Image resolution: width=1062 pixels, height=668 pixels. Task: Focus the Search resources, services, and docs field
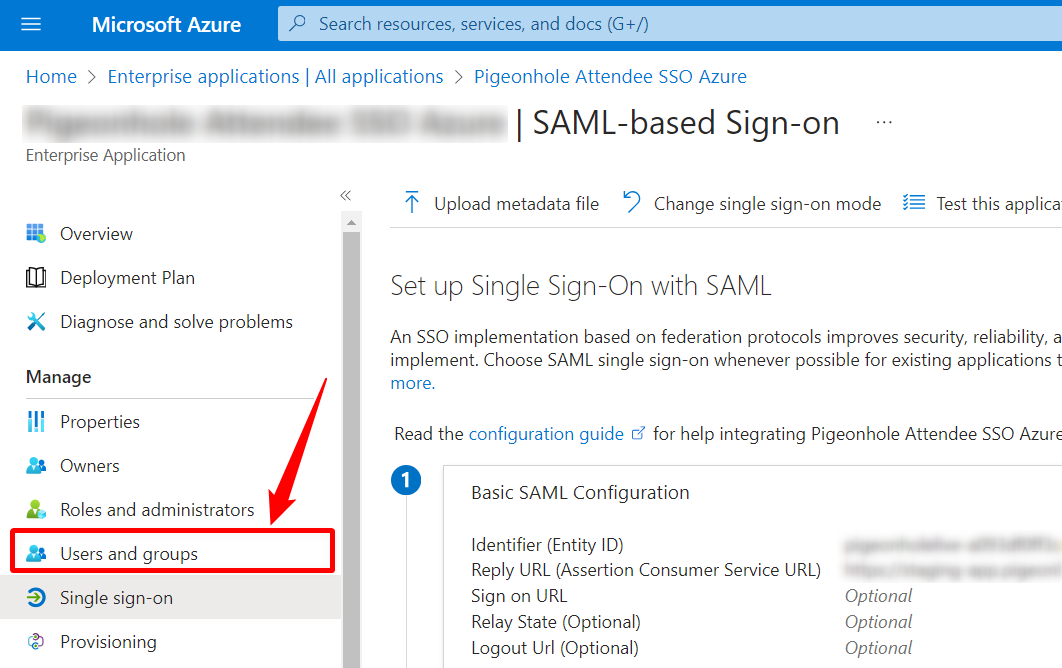tap(670, 24)
